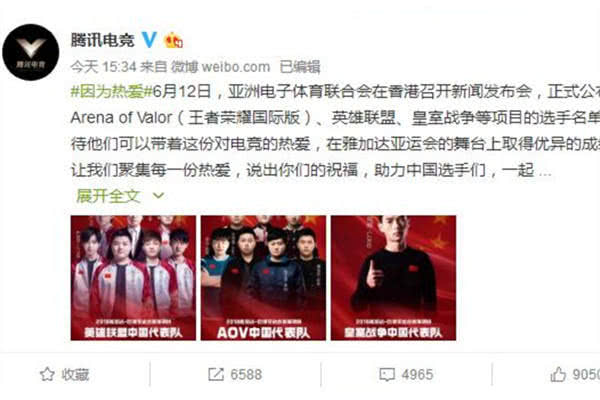600x400 pixels.
Task: View the 已编辑 edit history
Action: pos(300,67)
